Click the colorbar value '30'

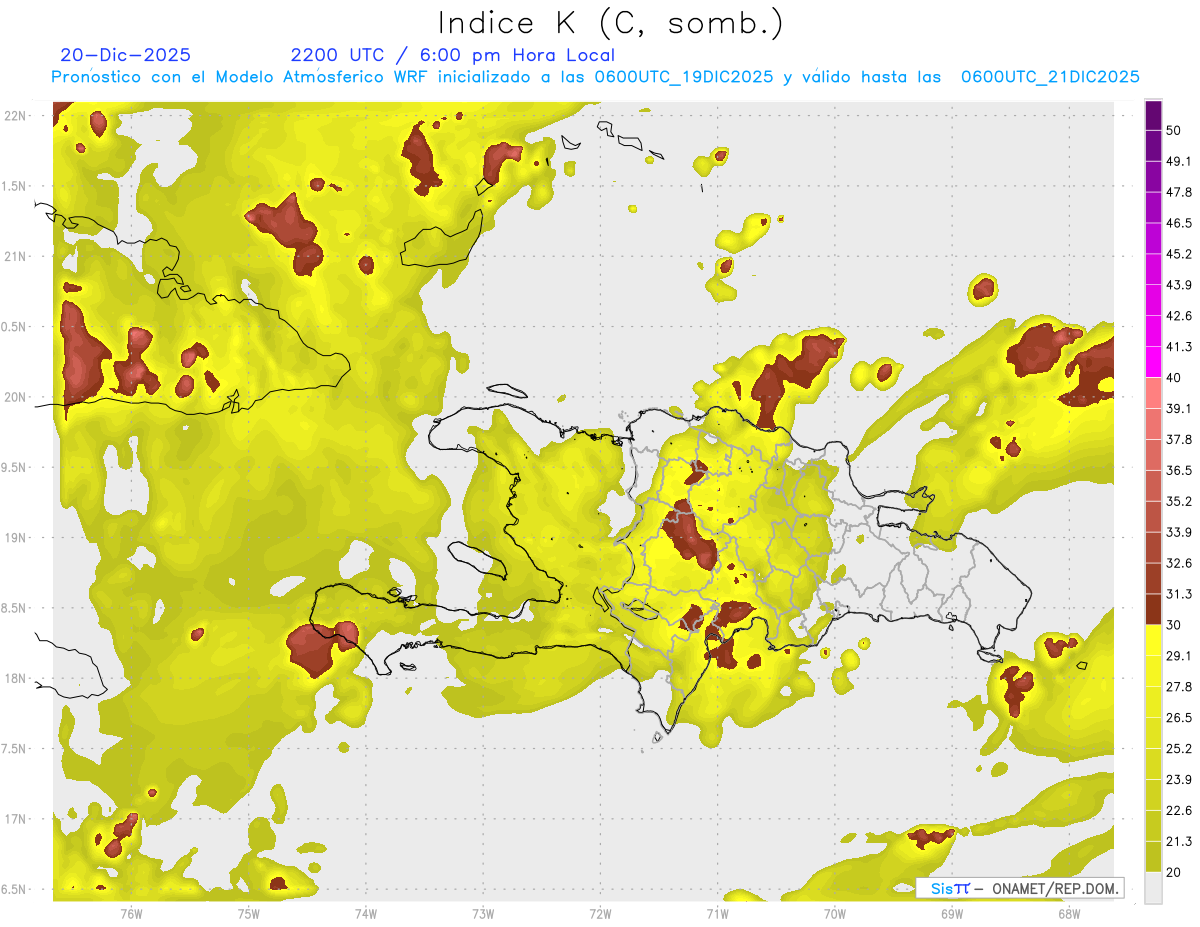[x=1175, y=625]
